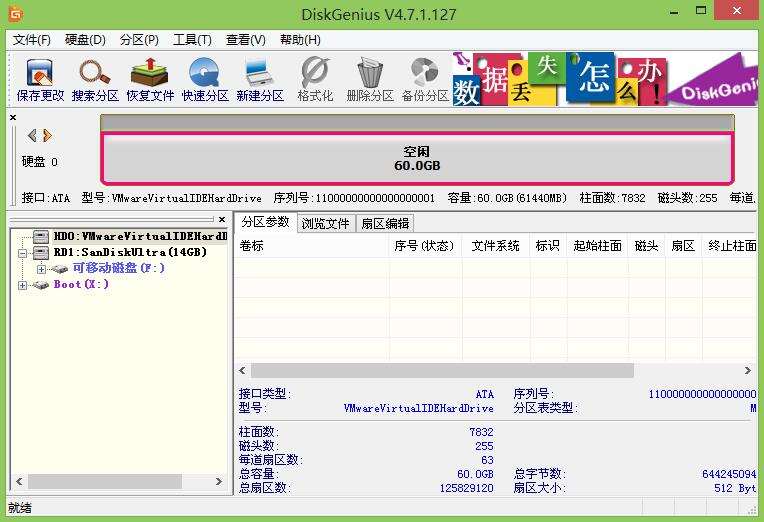Launch Recover Files (恢复文件) tool
The width and height of the screenshot is (764, 522).
tap(150, 79)
